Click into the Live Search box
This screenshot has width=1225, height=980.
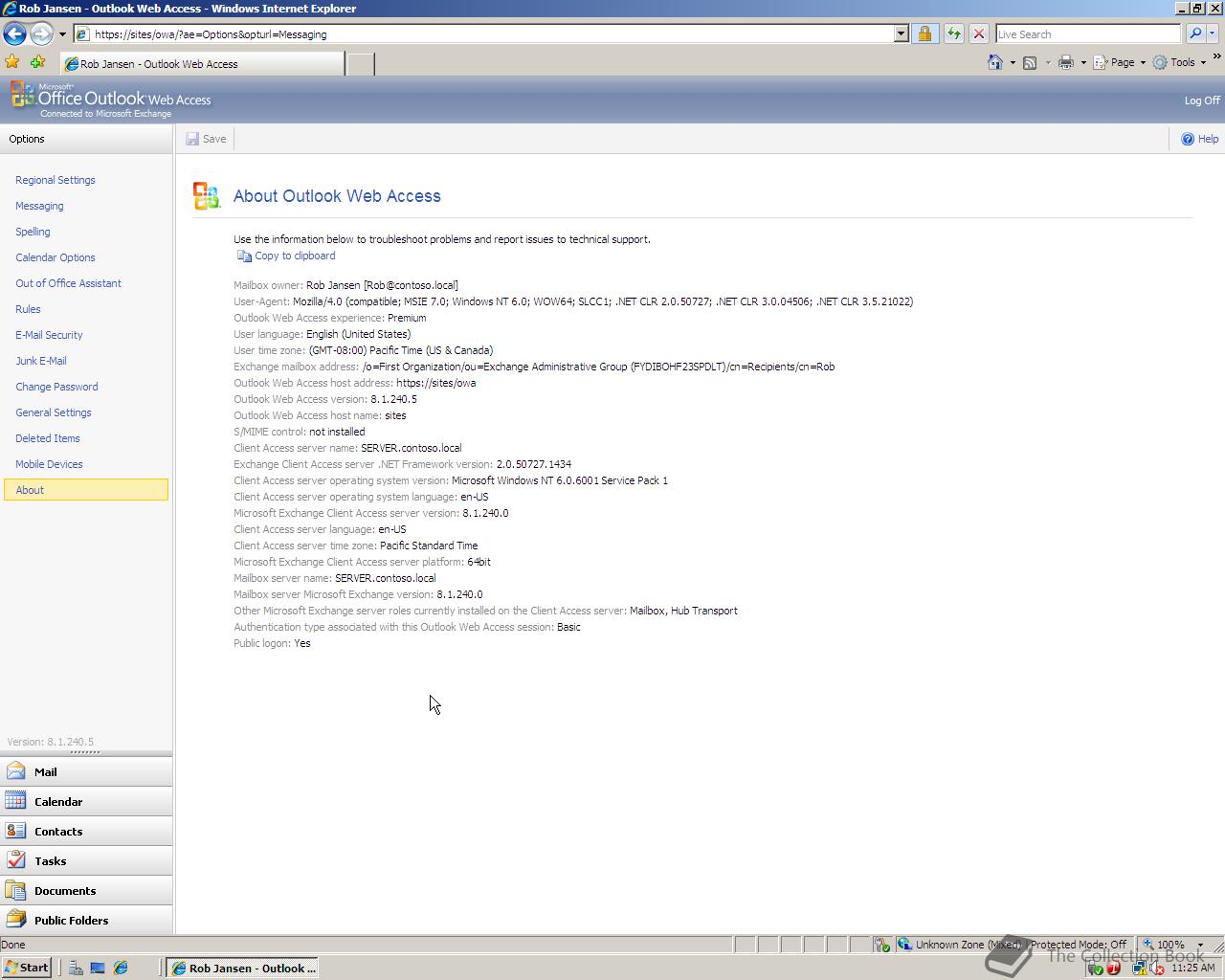(1088, 34)
